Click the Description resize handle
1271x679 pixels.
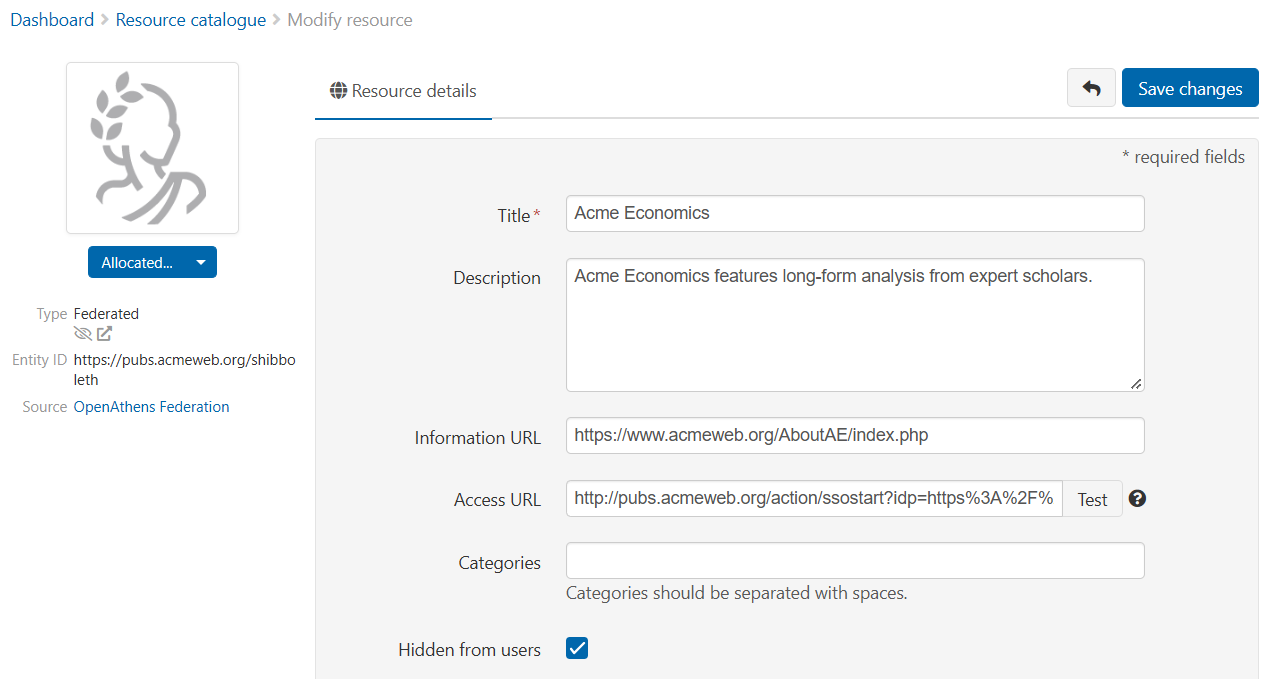[1136, 383]
